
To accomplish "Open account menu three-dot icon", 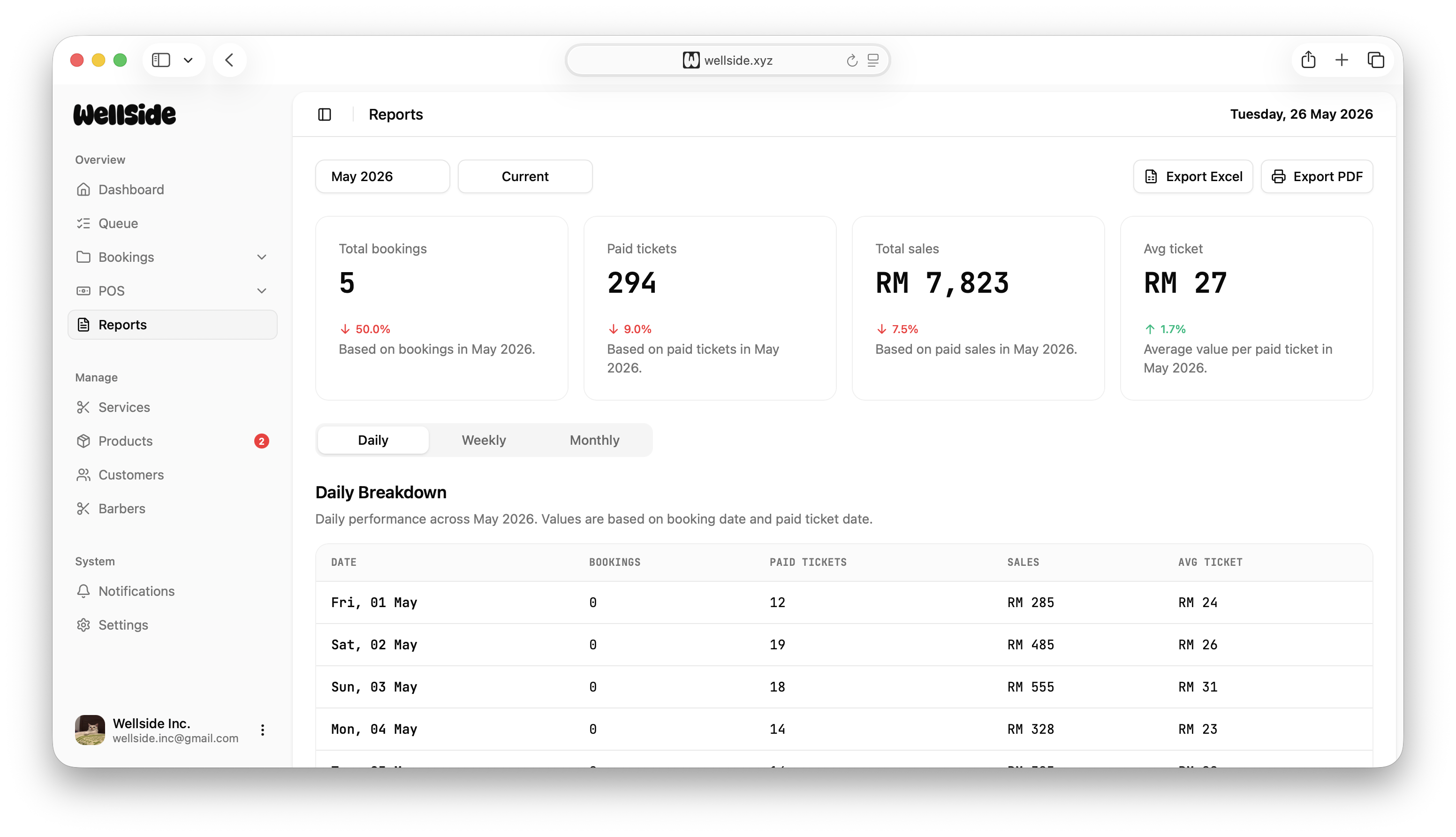I will tap(263, 730).
